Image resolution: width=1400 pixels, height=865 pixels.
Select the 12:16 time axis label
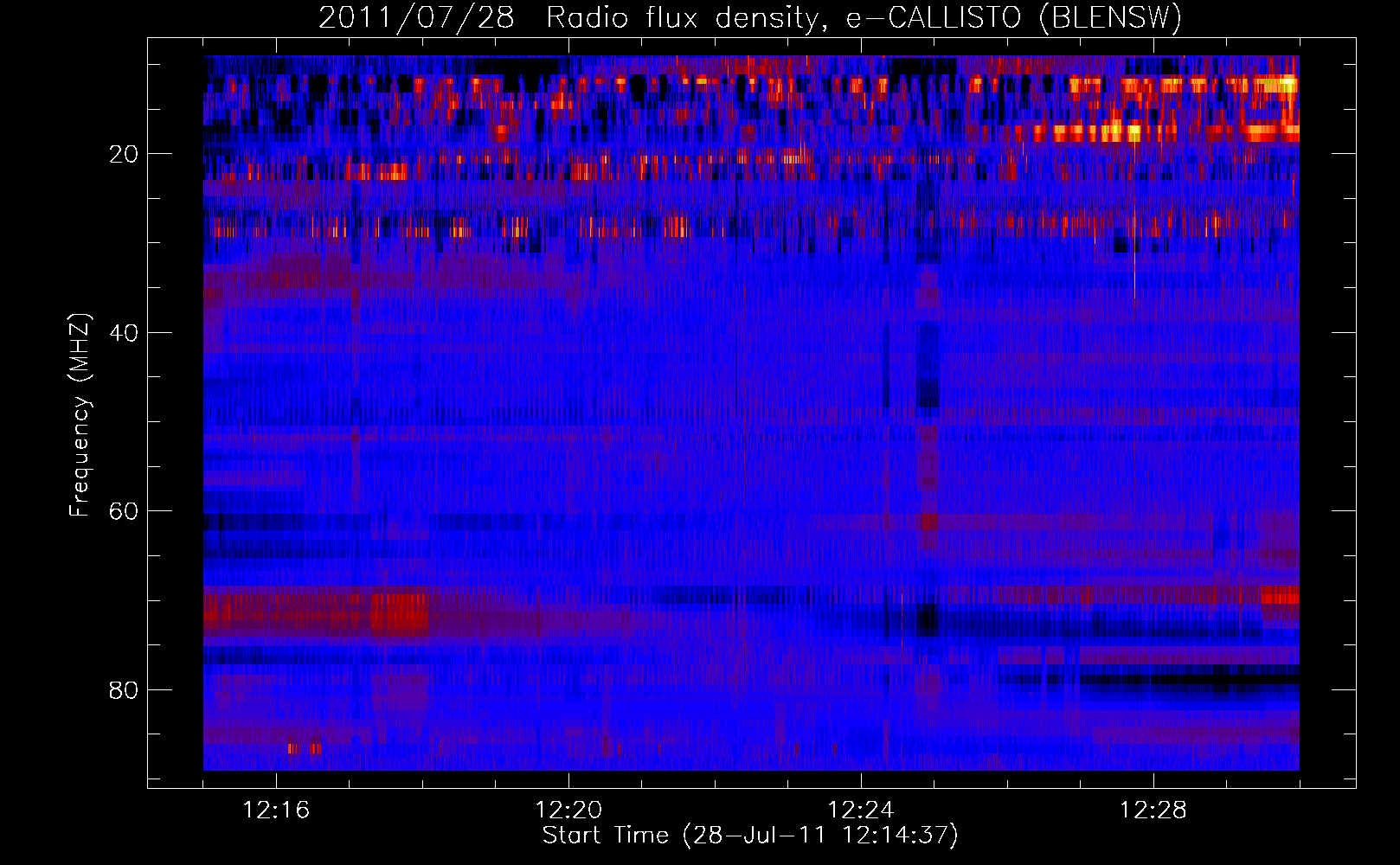276,811
